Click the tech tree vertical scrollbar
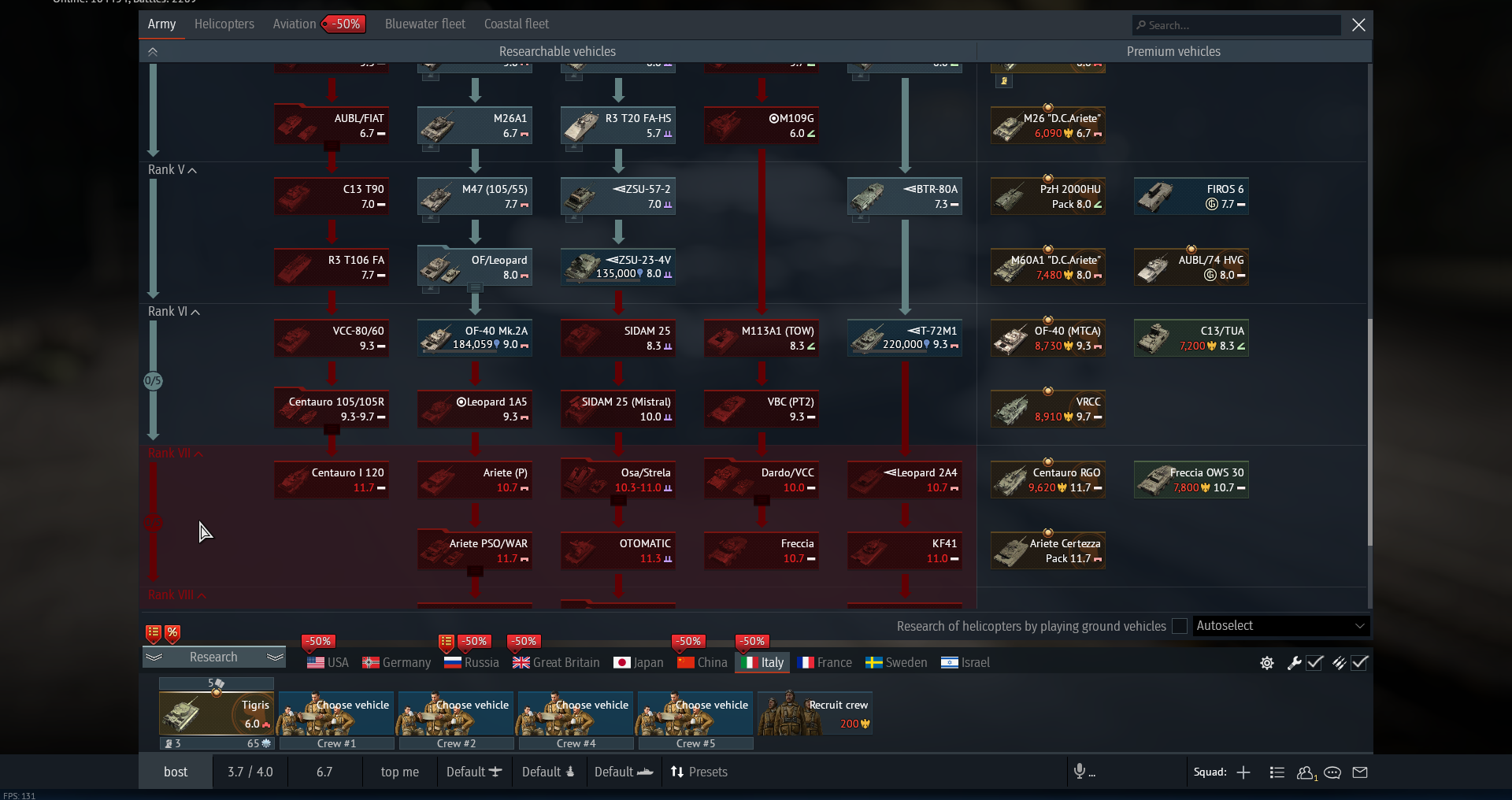 tap(1369, 431)
